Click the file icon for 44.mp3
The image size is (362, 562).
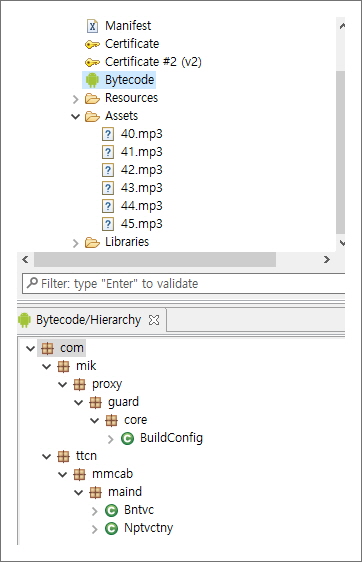[x=108, y=206]
